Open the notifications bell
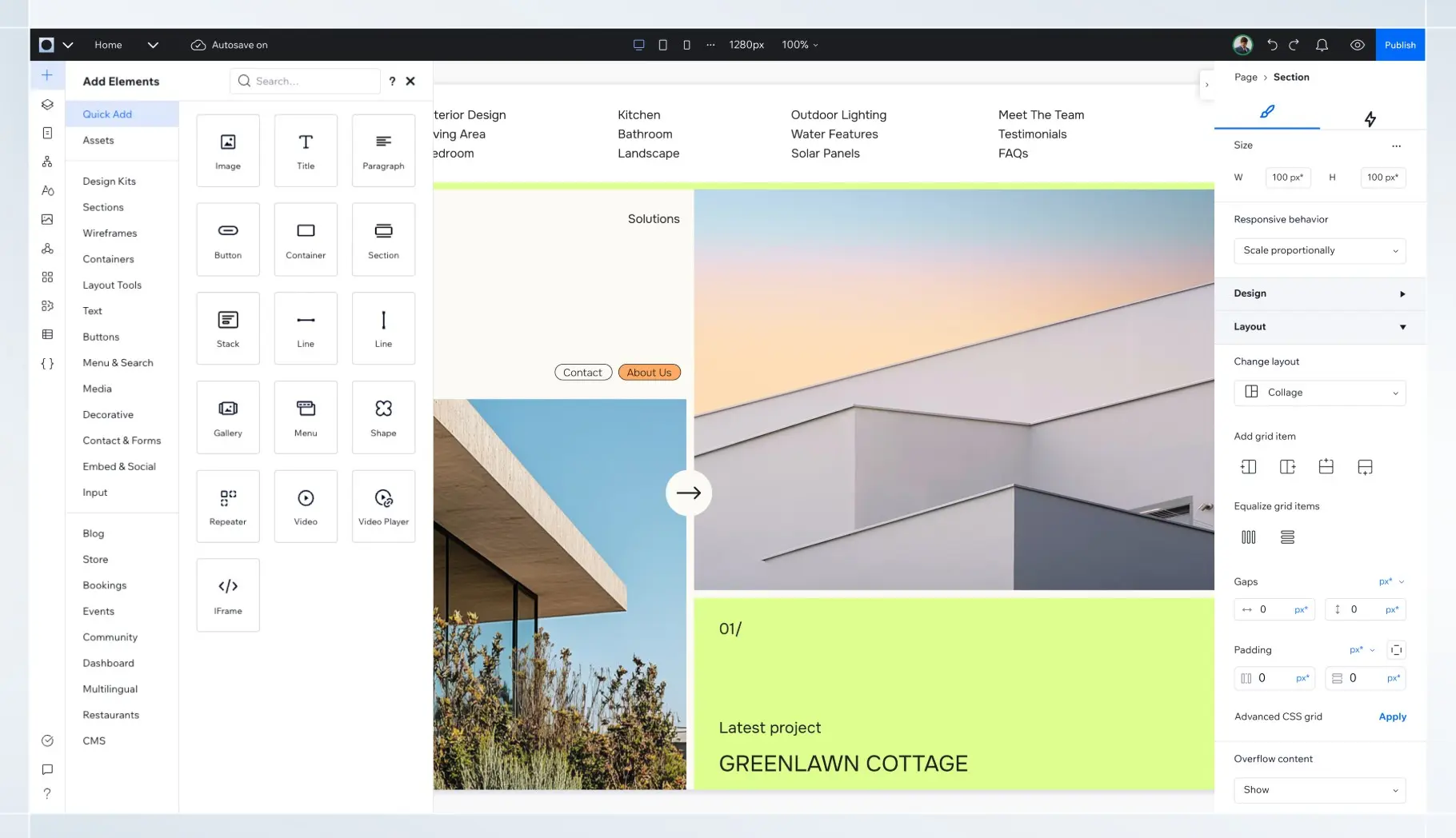Image resolution: width=1456 pixels, height=838 pixels. (1322, 45)
